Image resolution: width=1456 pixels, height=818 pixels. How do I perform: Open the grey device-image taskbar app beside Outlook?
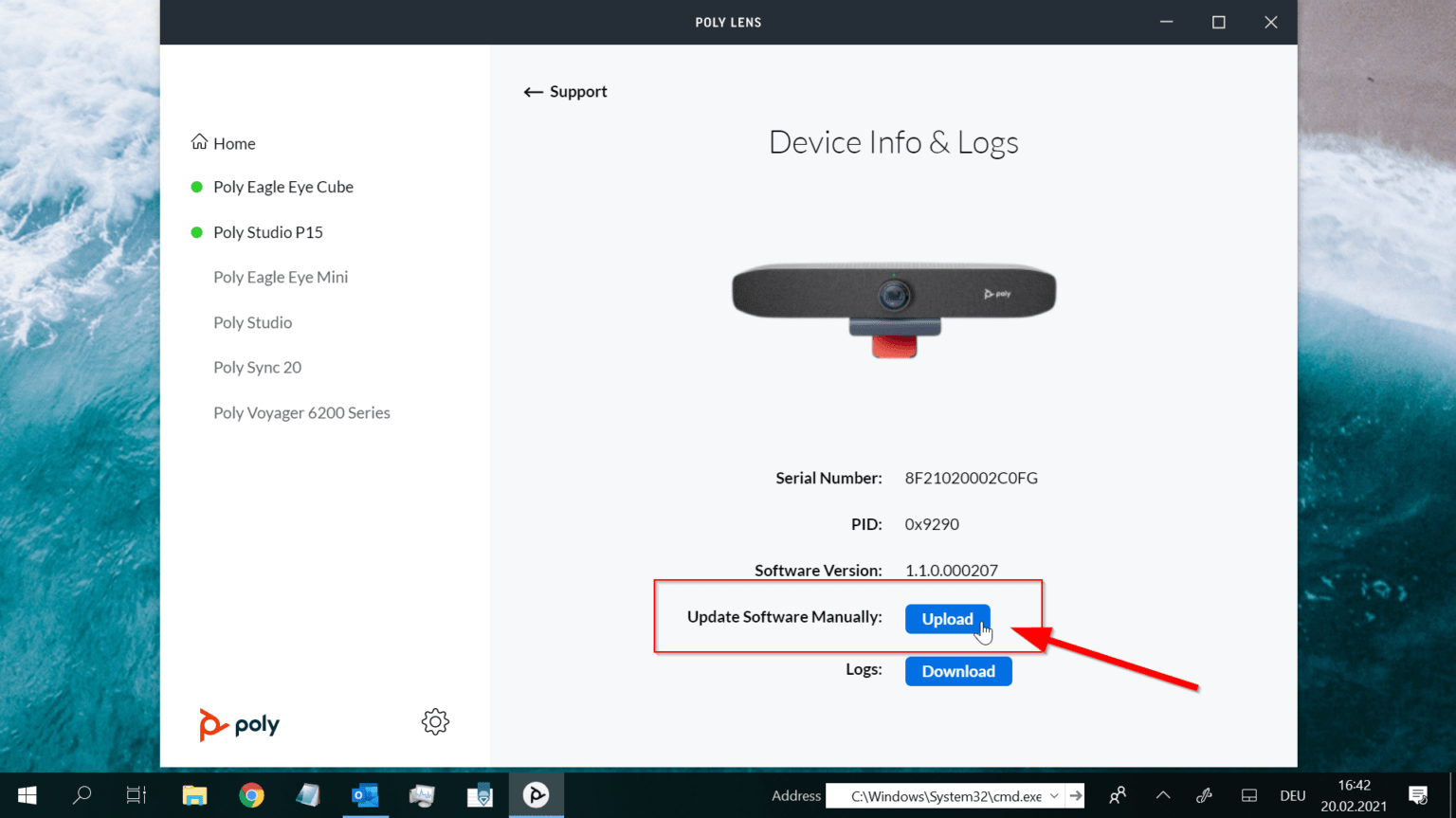(422, 795)
